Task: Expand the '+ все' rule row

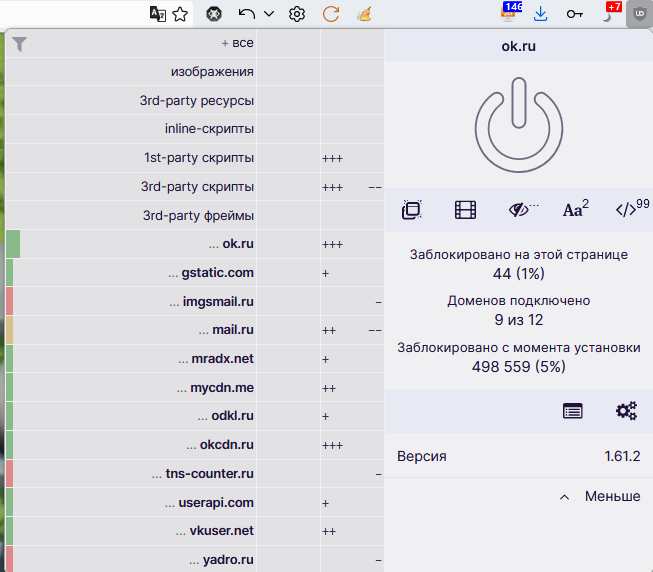Action: tap(131, 43)
